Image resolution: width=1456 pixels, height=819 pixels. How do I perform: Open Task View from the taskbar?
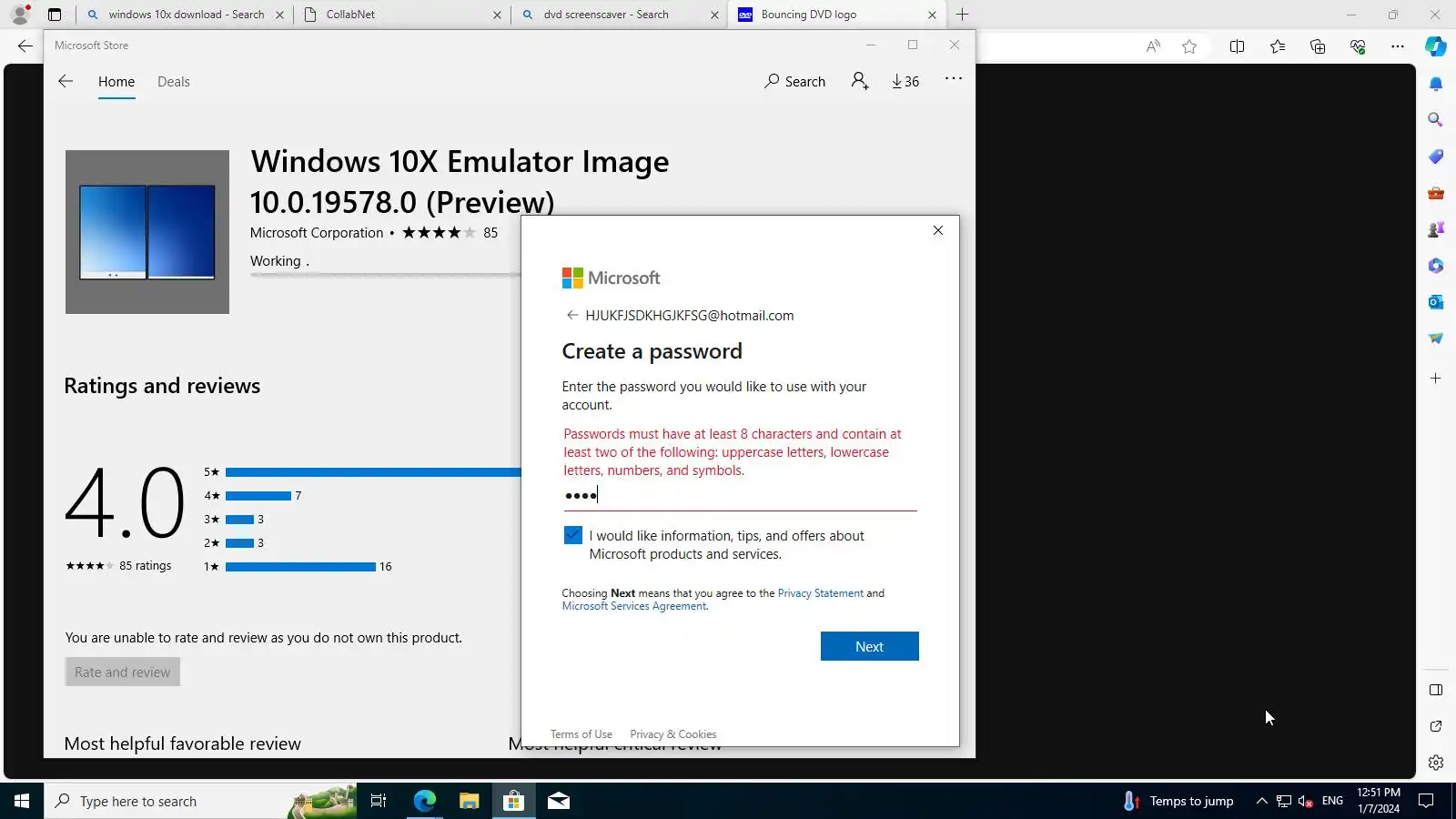(379, 801)
